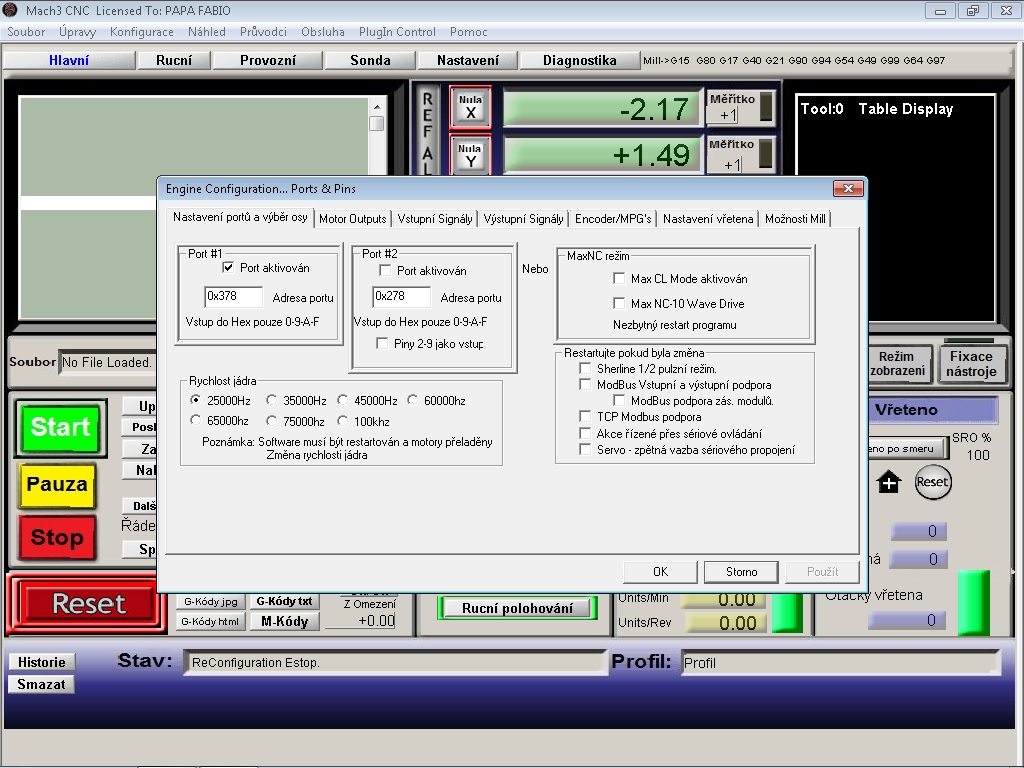Select the 45000Hz kernel speed option
This screenshot has height=768, width=1024.
pyautogui.click(x=343, y=401)
